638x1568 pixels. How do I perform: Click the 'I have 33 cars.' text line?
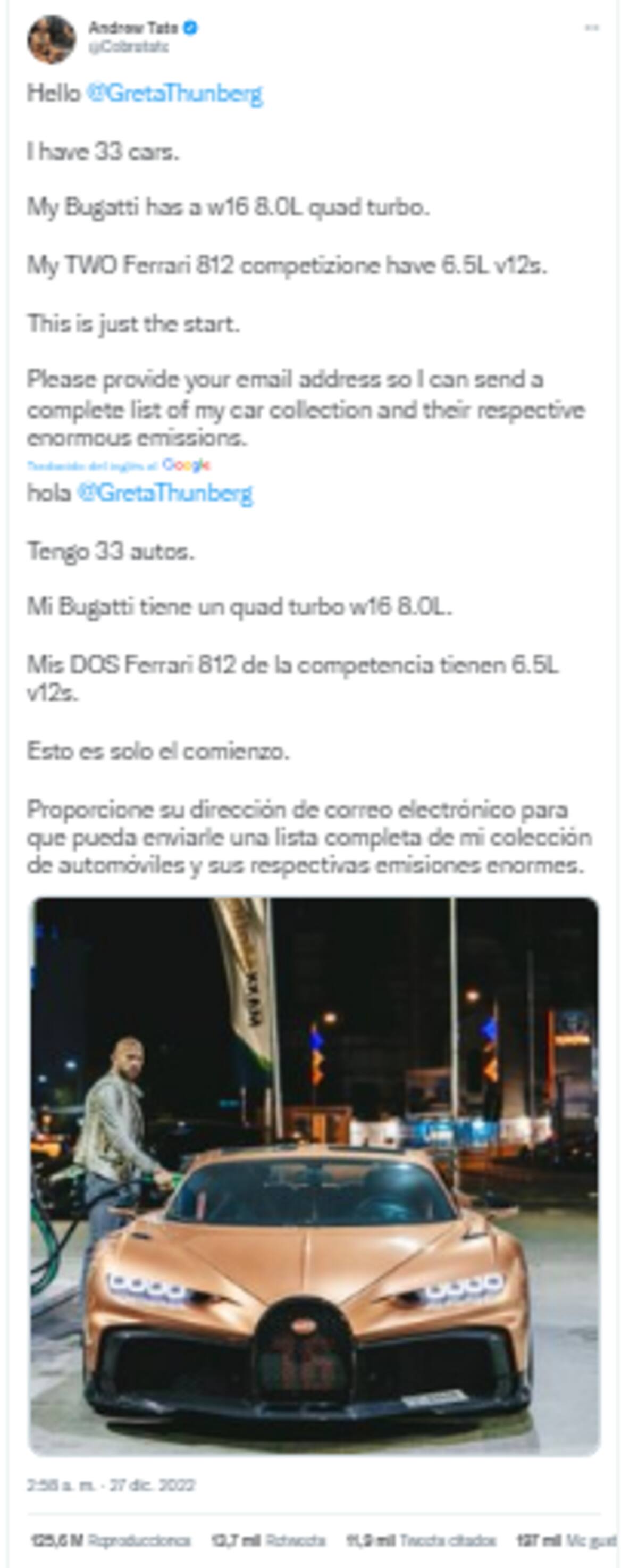(103, 152)
